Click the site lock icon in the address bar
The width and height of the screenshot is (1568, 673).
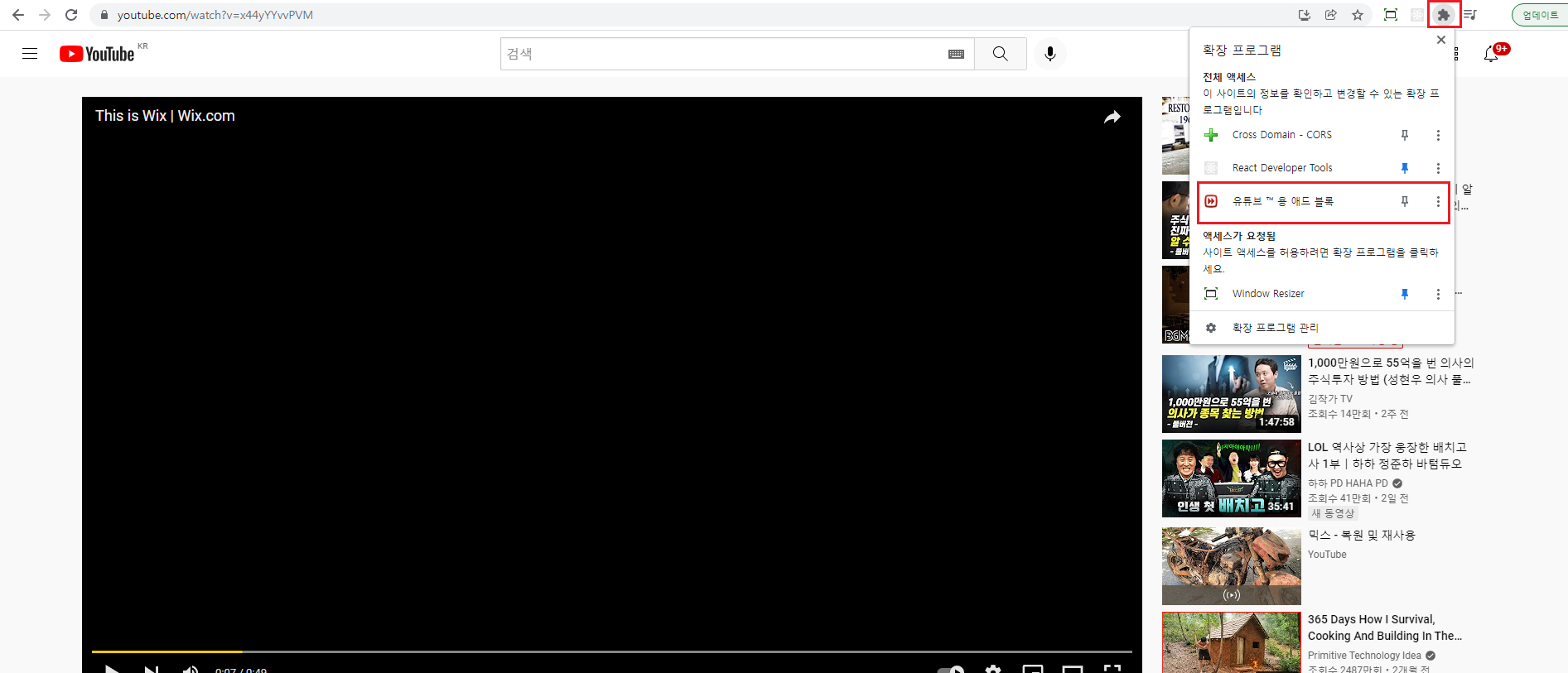104,15
